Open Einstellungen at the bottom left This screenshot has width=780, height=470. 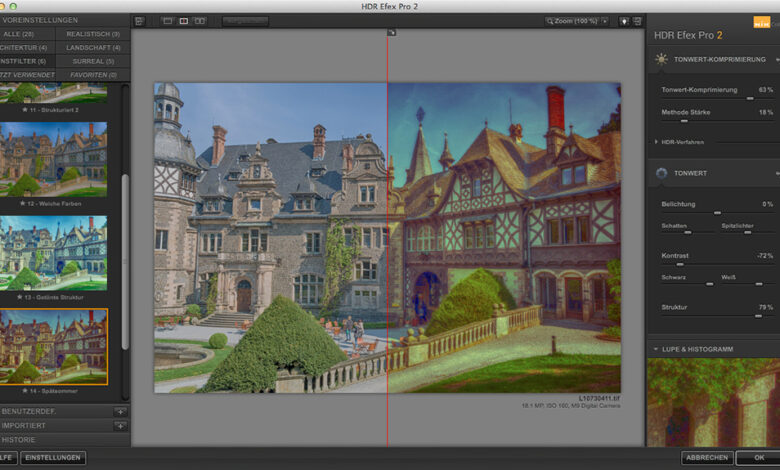pyautogui.click(x=53, y=458)
